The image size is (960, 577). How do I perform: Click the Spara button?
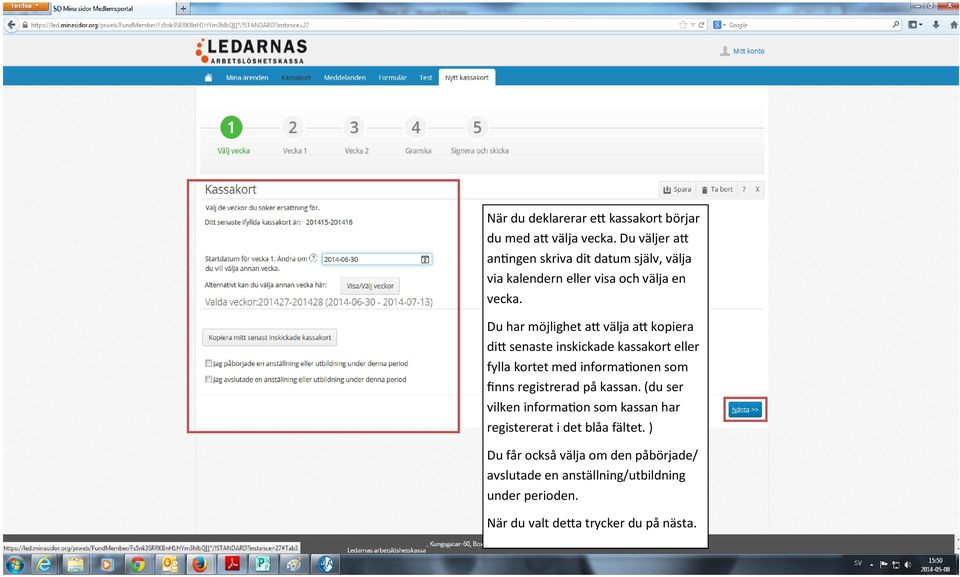pyautogui.click(x=677, y=189)
